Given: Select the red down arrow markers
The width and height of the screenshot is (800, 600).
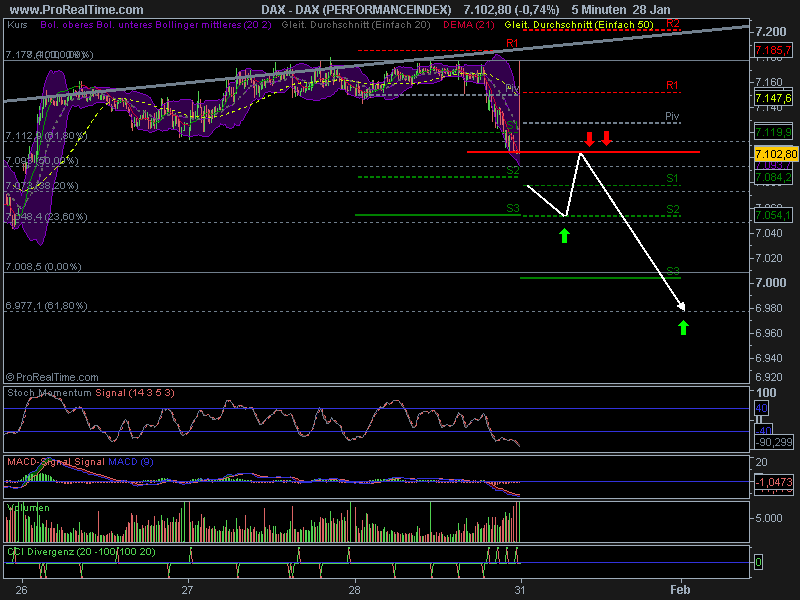Looking at the screenshot, I should tap(599, 138).
